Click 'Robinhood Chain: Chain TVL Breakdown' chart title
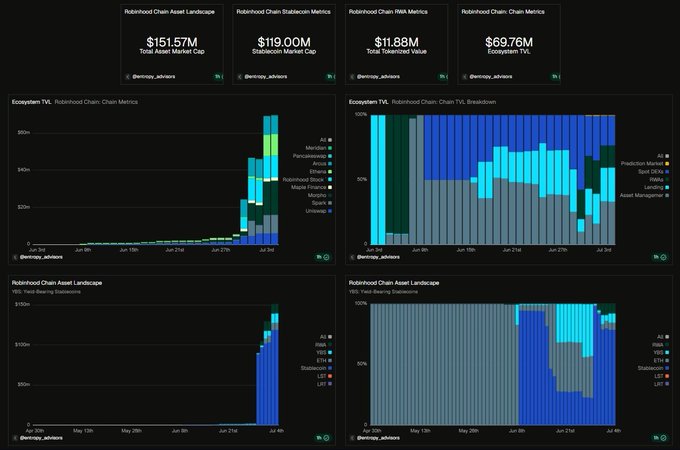680x450 pixels. pos(444,102)
